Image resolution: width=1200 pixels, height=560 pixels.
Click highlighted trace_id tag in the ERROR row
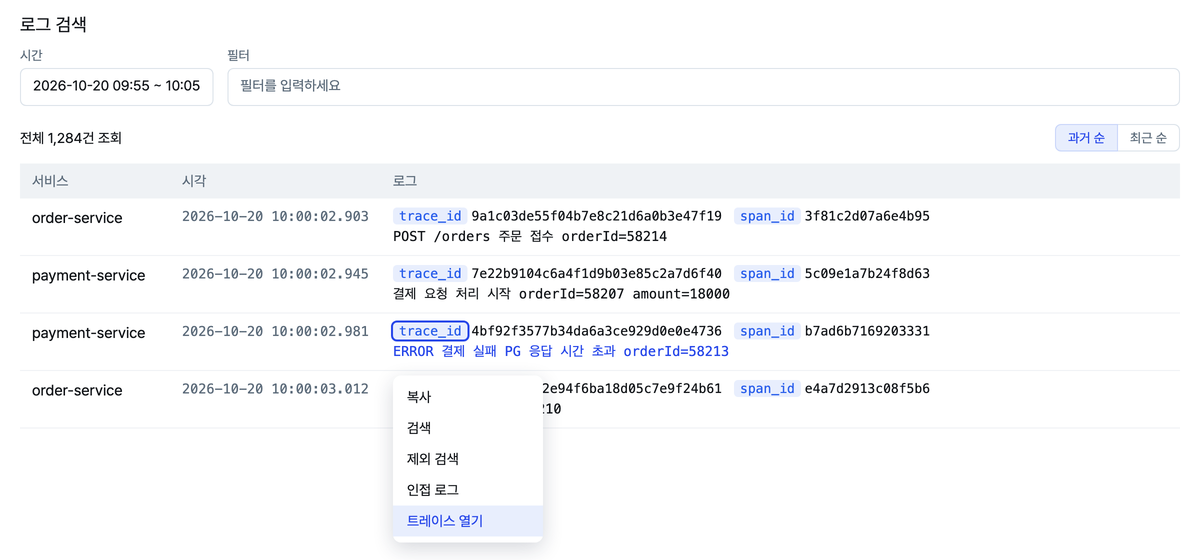pos(430,331)
